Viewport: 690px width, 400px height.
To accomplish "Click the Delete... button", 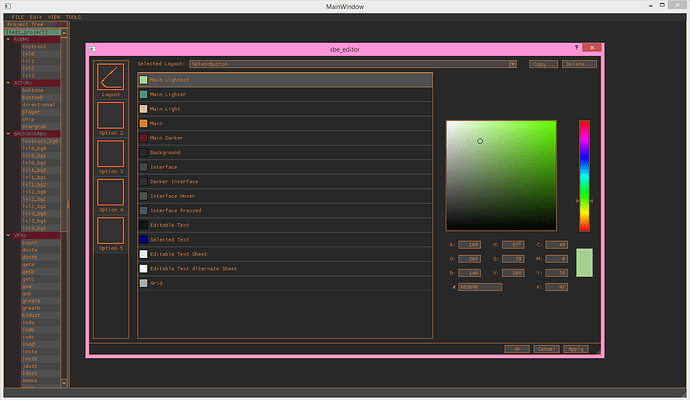I will pos(579,64).
